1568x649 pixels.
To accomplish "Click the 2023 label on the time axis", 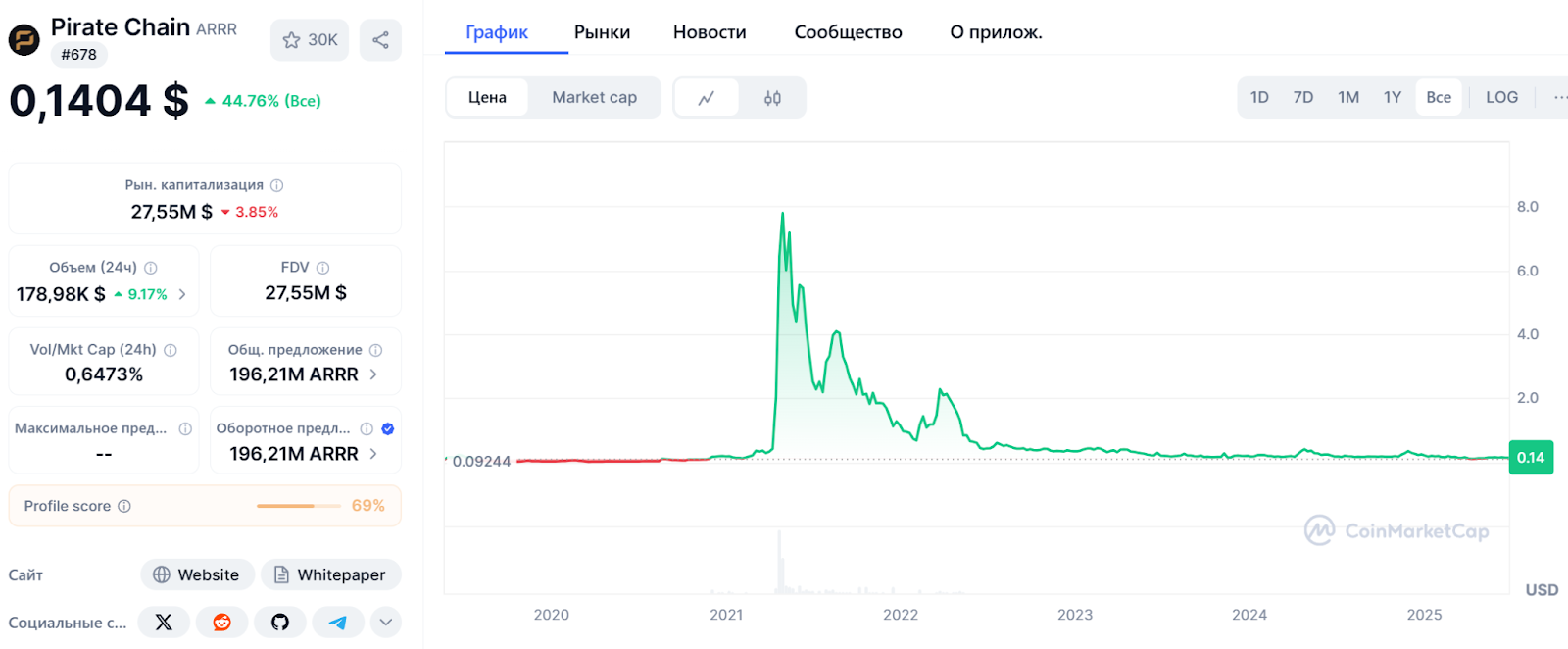I will [x=1075, y=615].
